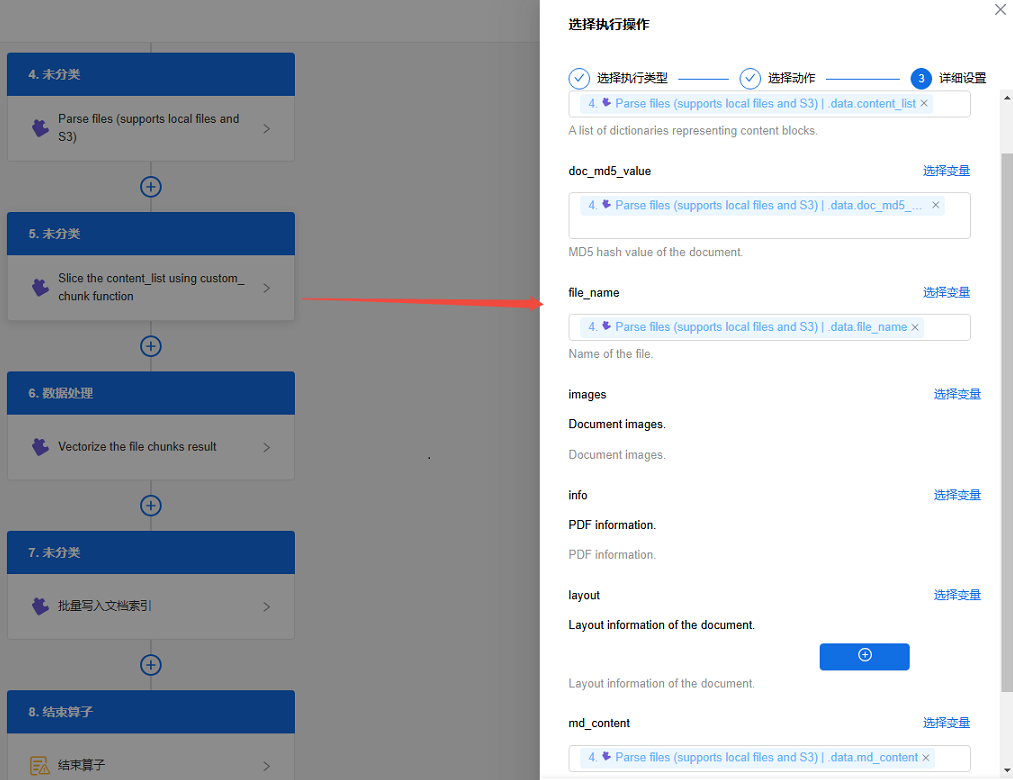Screen dimensions: 1013x780
Task: Click the plugin icon in 批量写入文档索引 card
Action: click(41, 606)
